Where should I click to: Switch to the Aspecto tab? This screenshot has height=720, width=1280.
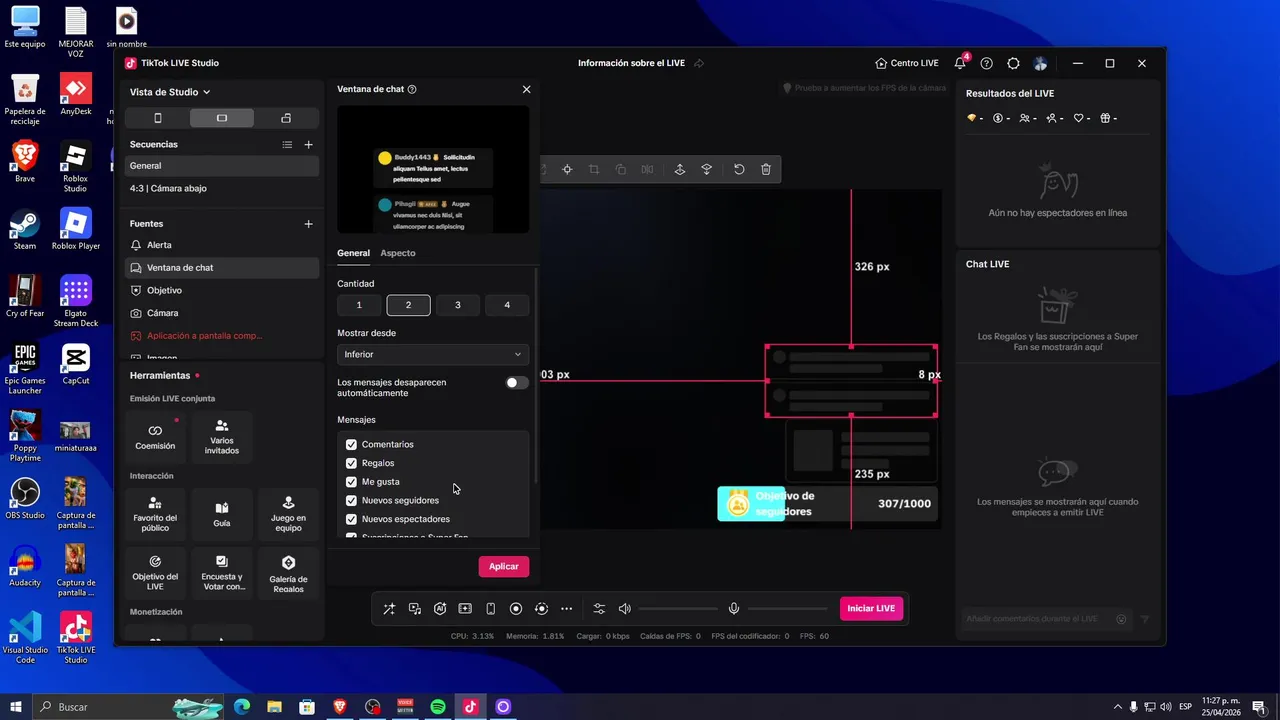398,253
